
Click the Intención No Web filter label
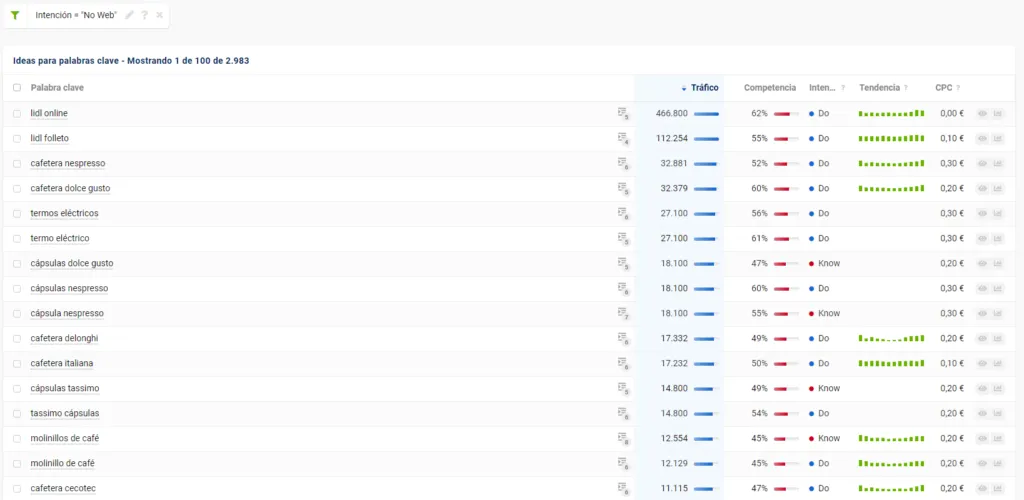76,15
